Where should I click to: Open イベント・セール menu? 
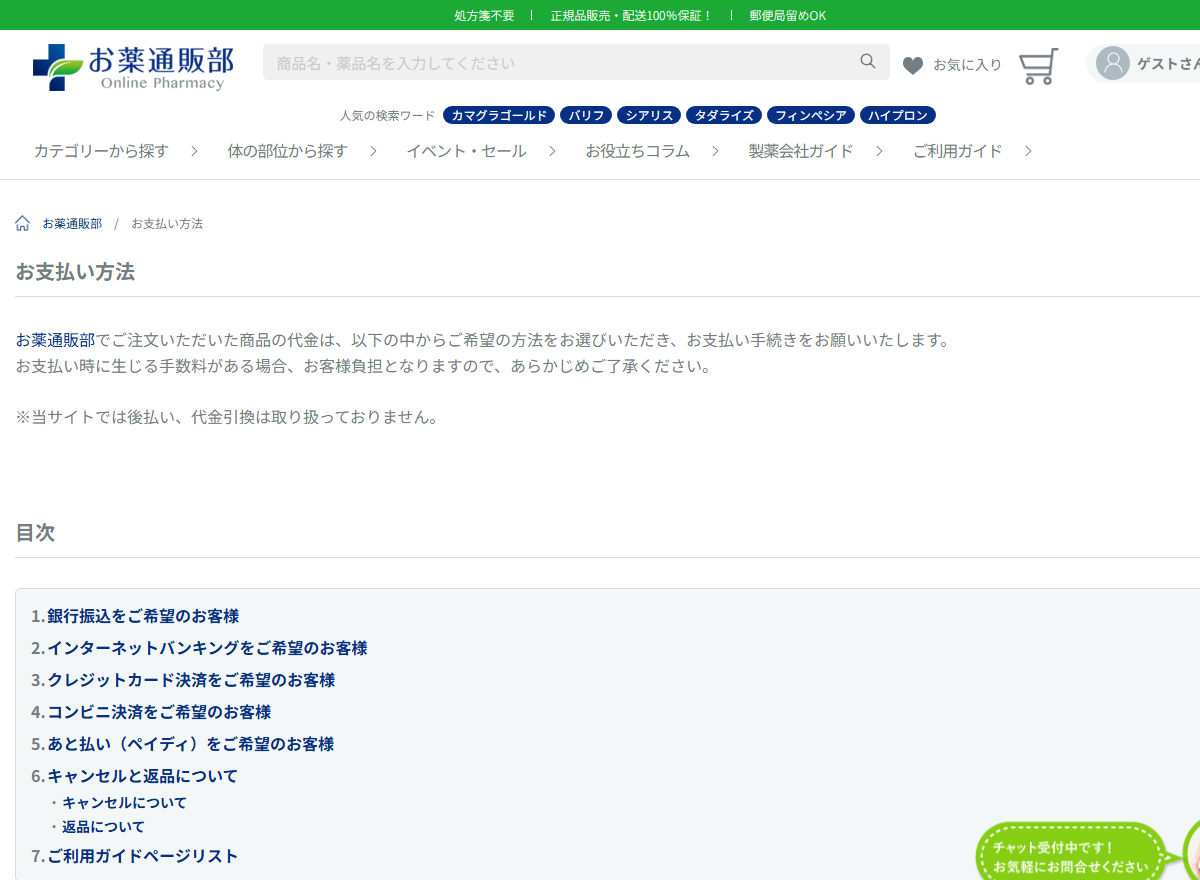(x=466, y=151)
